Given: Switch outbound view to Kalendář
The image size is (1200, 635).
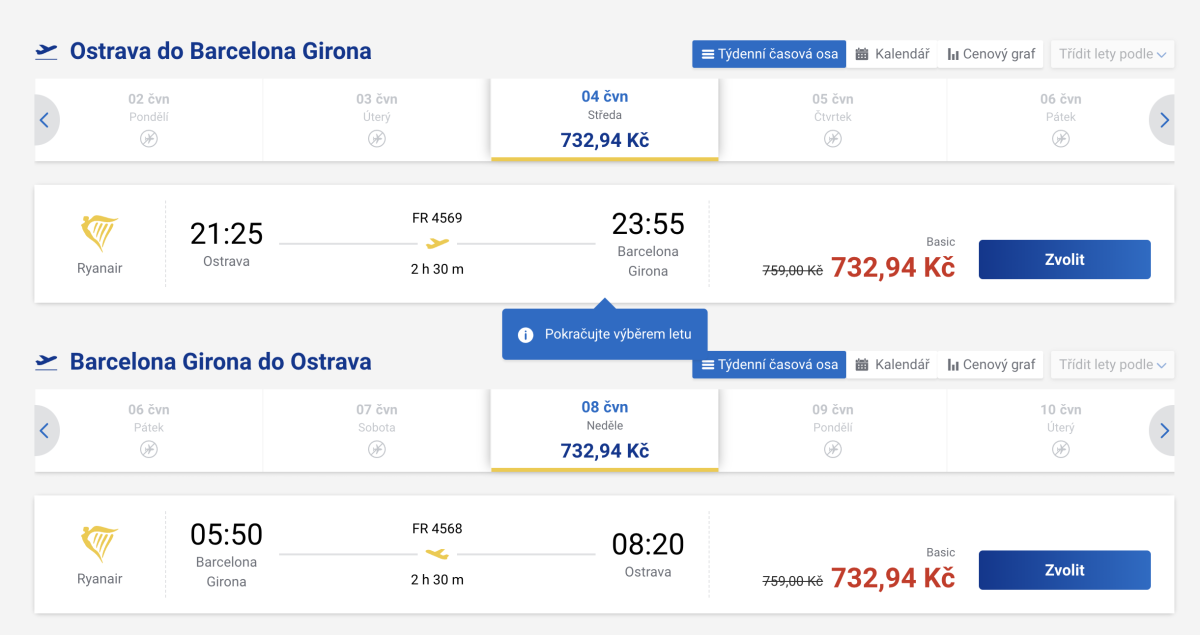Looking at the screenshot, I should point(893,54).
